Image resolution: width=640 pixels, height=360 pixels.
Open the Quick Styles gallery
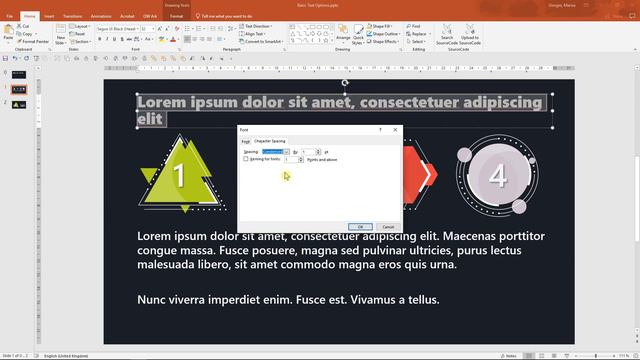[358, 34]
